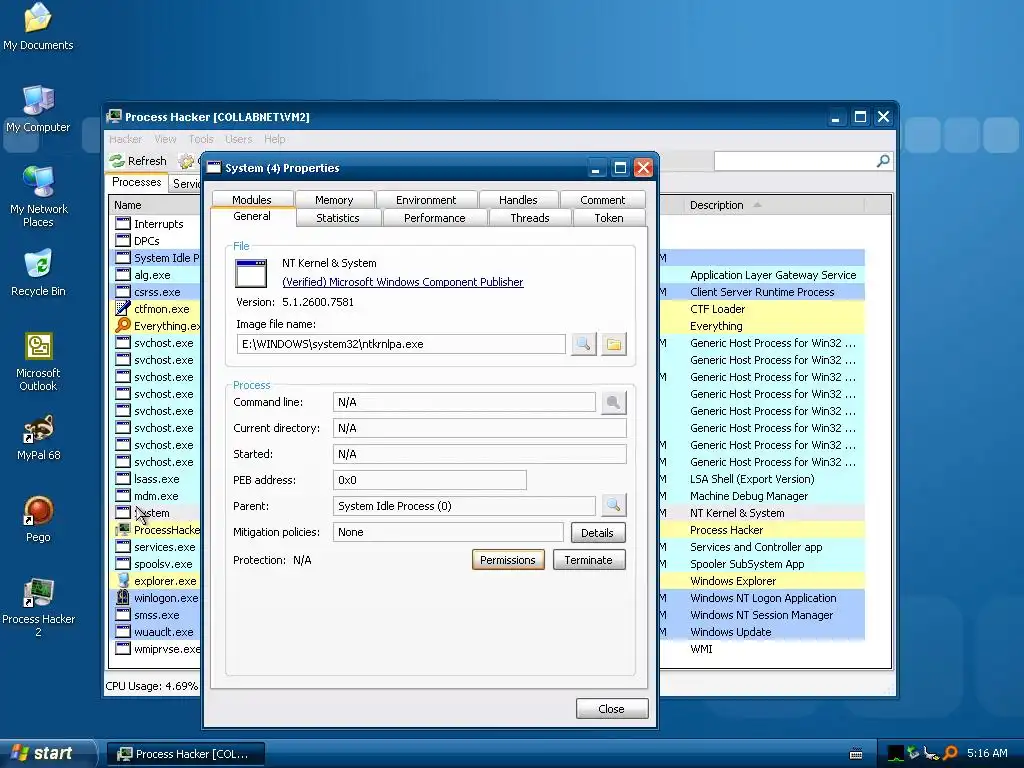Click the Everything tray icon

click(950, 754)
